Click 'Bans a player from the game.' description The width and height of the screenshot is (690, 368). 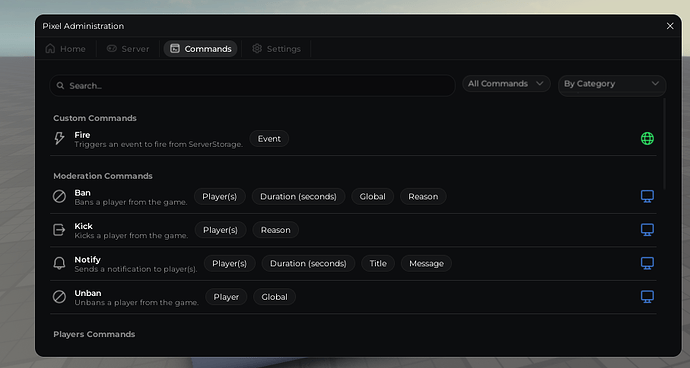click(131, 202)
